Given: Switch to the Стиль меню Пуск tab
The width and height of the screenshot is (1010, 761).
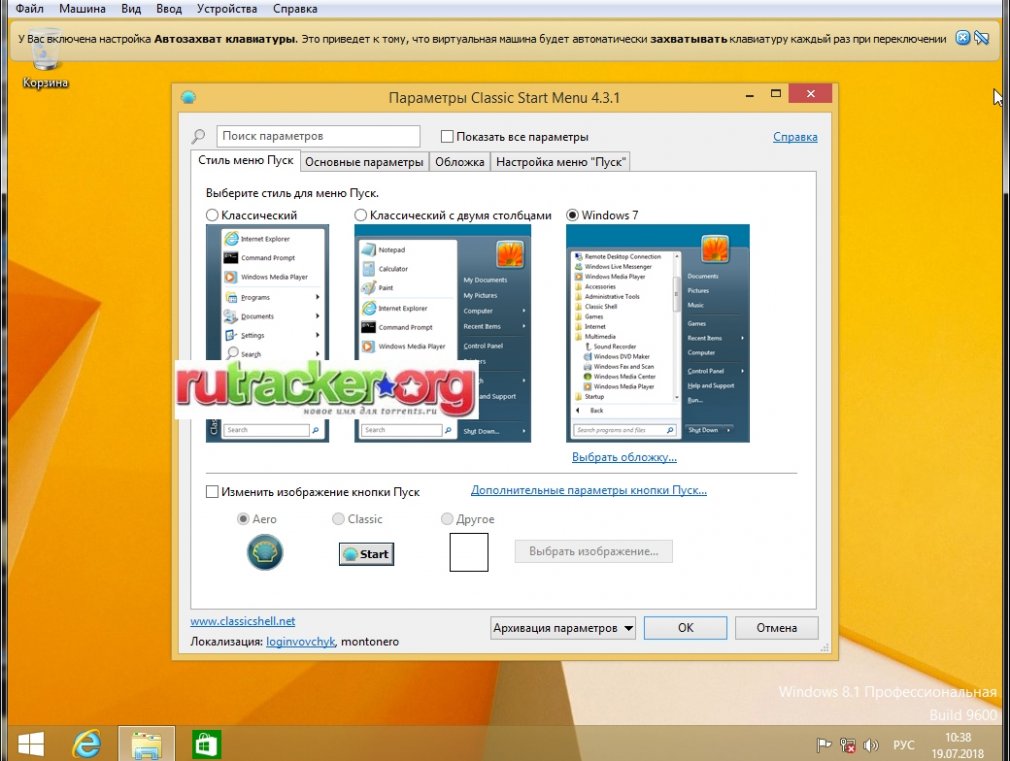Looking at the screenshot, I should [245, 160].
